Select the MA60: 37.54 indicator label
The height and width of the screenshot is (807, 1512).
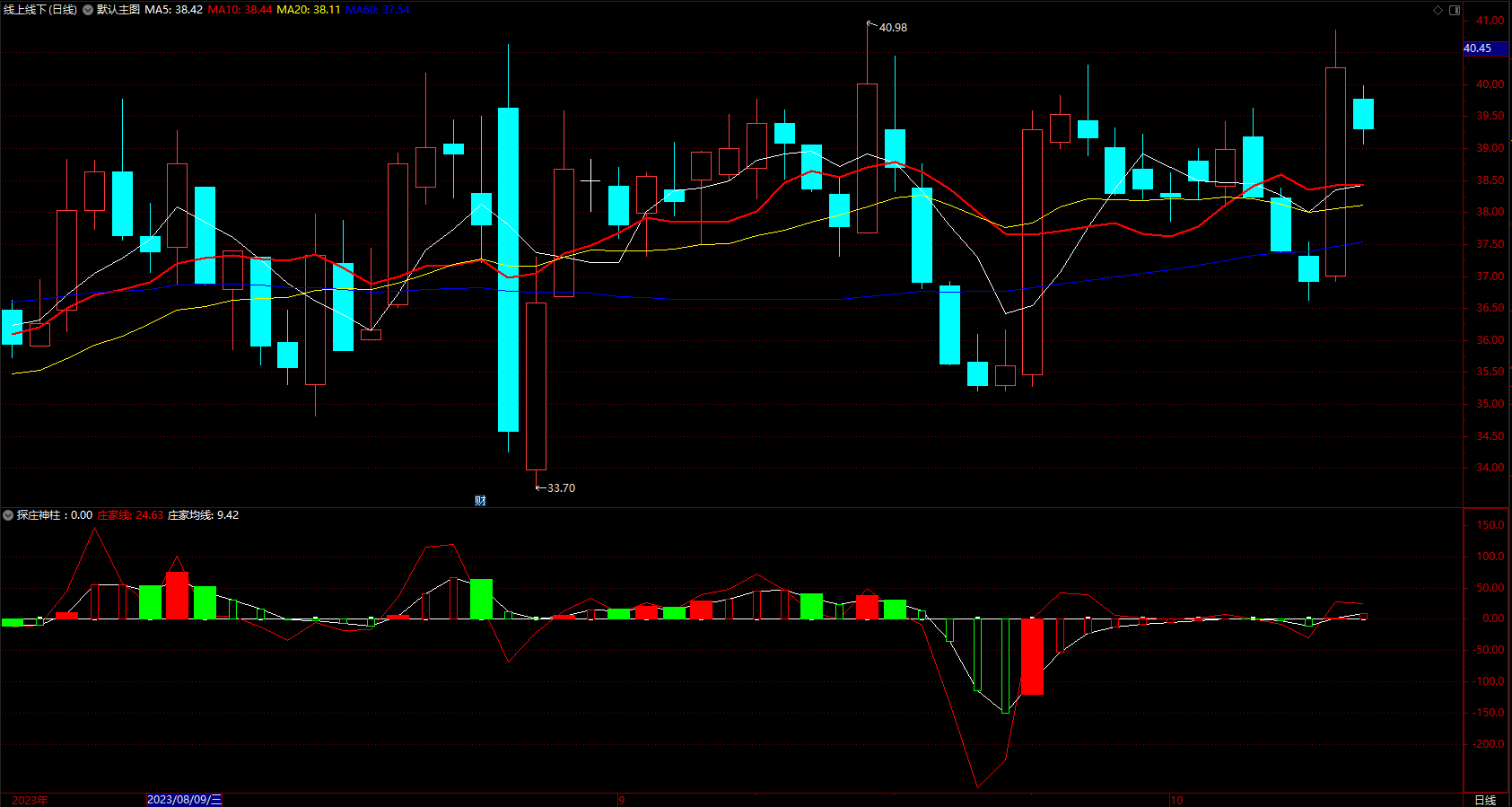(378, 10)
